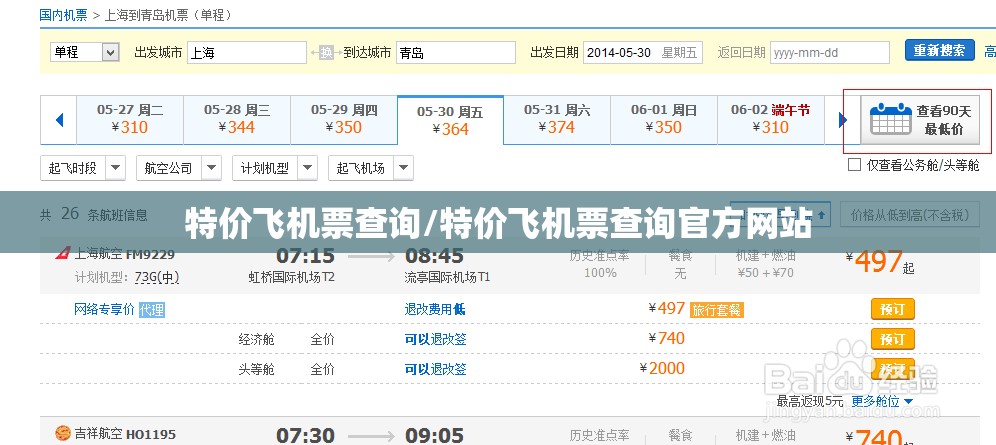Click the 旅行套餐 orange tag
This screenshot has height=445, width=996.
717,310
